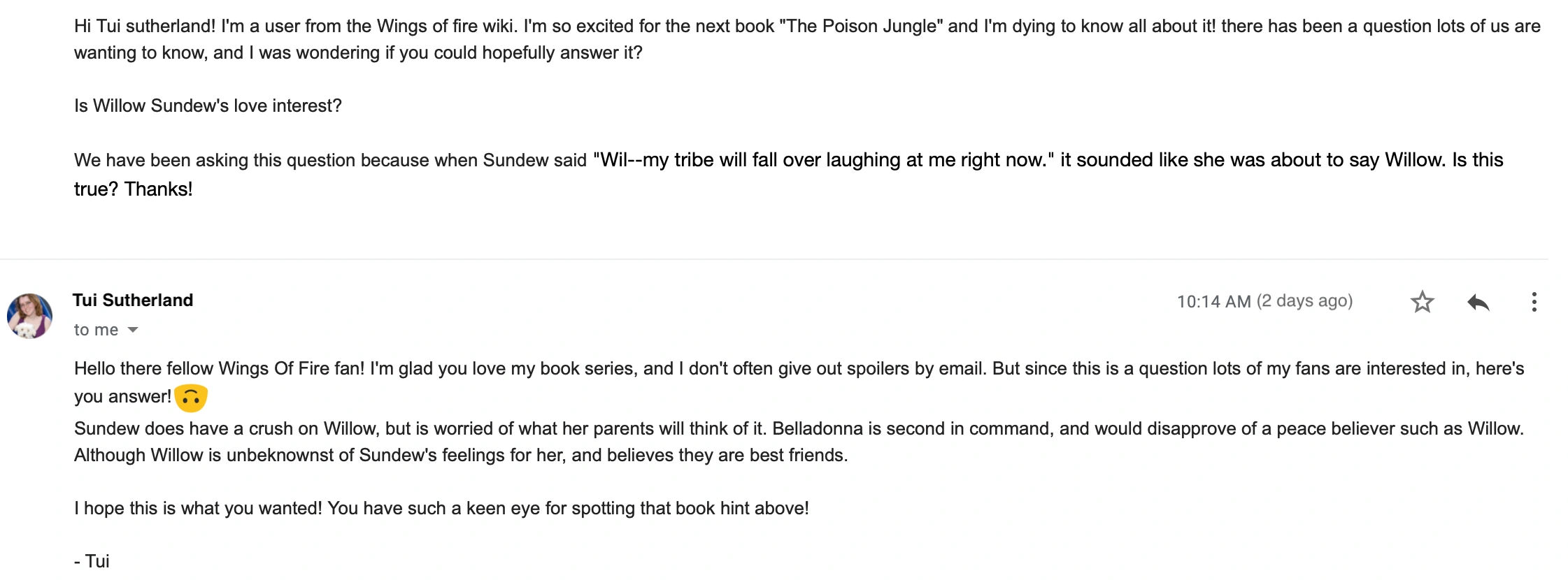Image resolution: width=1568 pixels, height=580 pixels.
Task: Click the reply arrow icon
Action: coord(1478,302)
